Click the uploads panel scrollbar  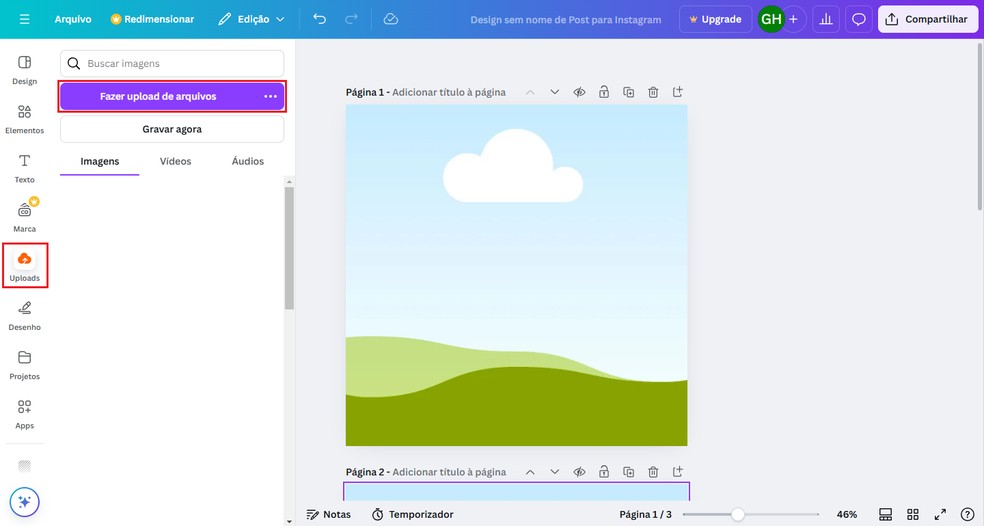289,248
